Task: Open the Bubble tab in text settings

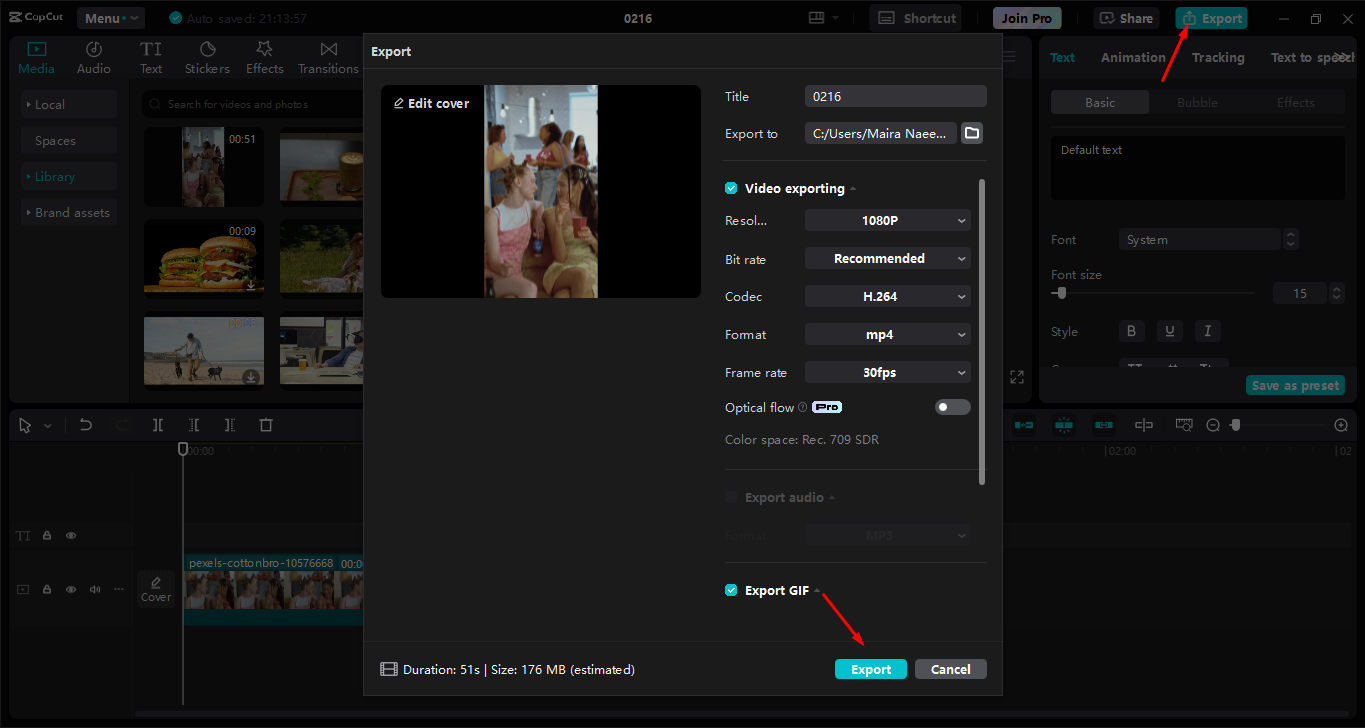Action: point(1196,102)
